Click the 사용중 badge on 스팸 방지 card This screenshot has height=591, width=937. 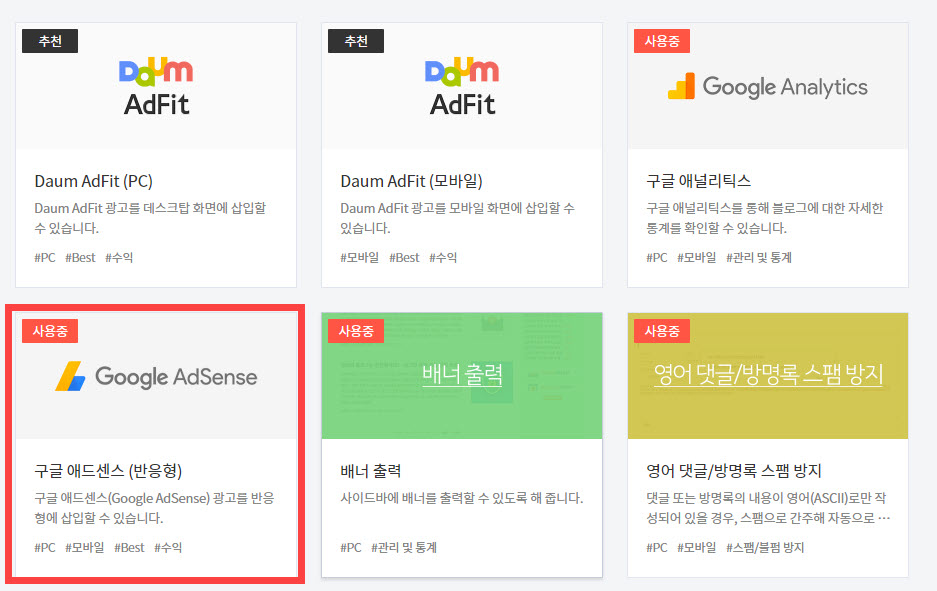(662, 331)
